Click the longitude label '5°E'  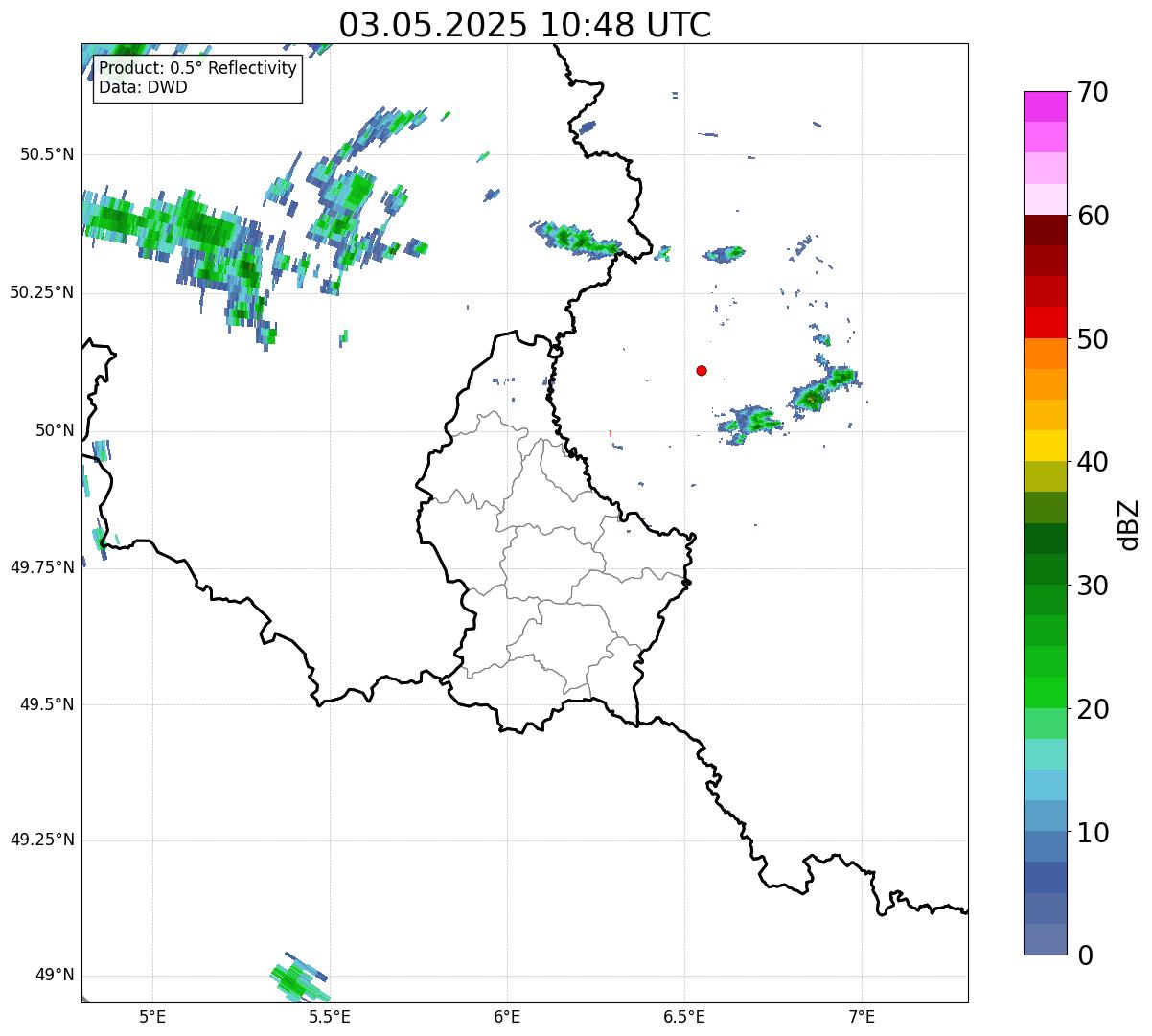pyautogui.click(x=152, y=1016)
